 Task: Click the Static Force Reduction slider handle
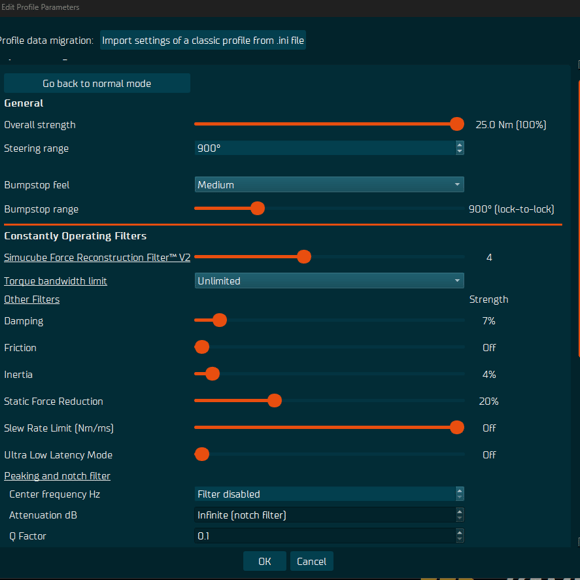point(274,401)
